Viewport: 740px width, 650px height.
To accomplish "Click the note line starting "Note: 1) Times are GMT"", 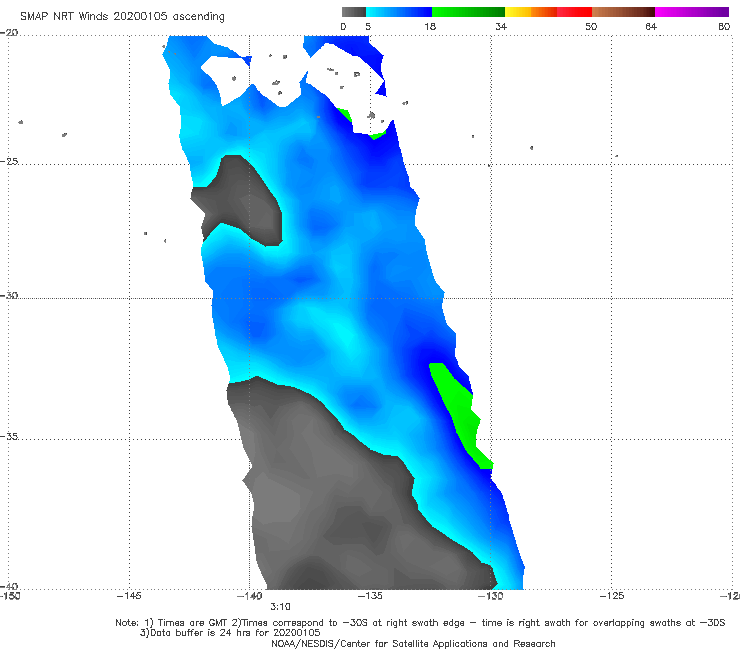I will click(420, 623).
